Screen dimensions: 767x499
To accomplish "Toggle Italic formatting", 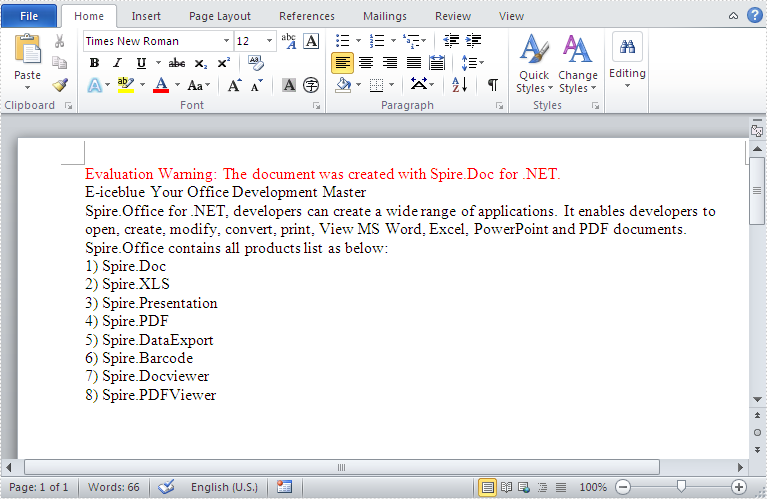I will (117, 63).
